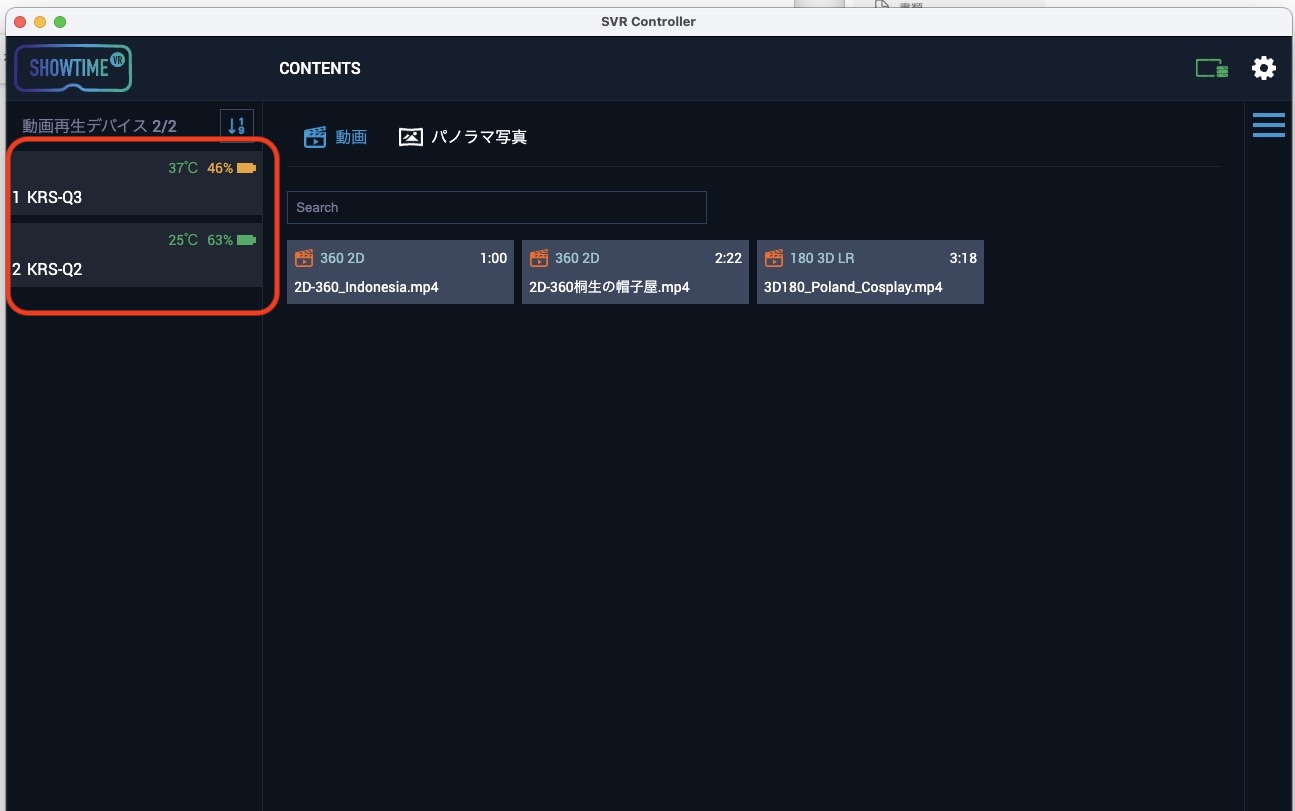Viewport: 1295px width, 811px height.
Task: Click the 動画 clapperboard icon
Action: tap(315, 137)
